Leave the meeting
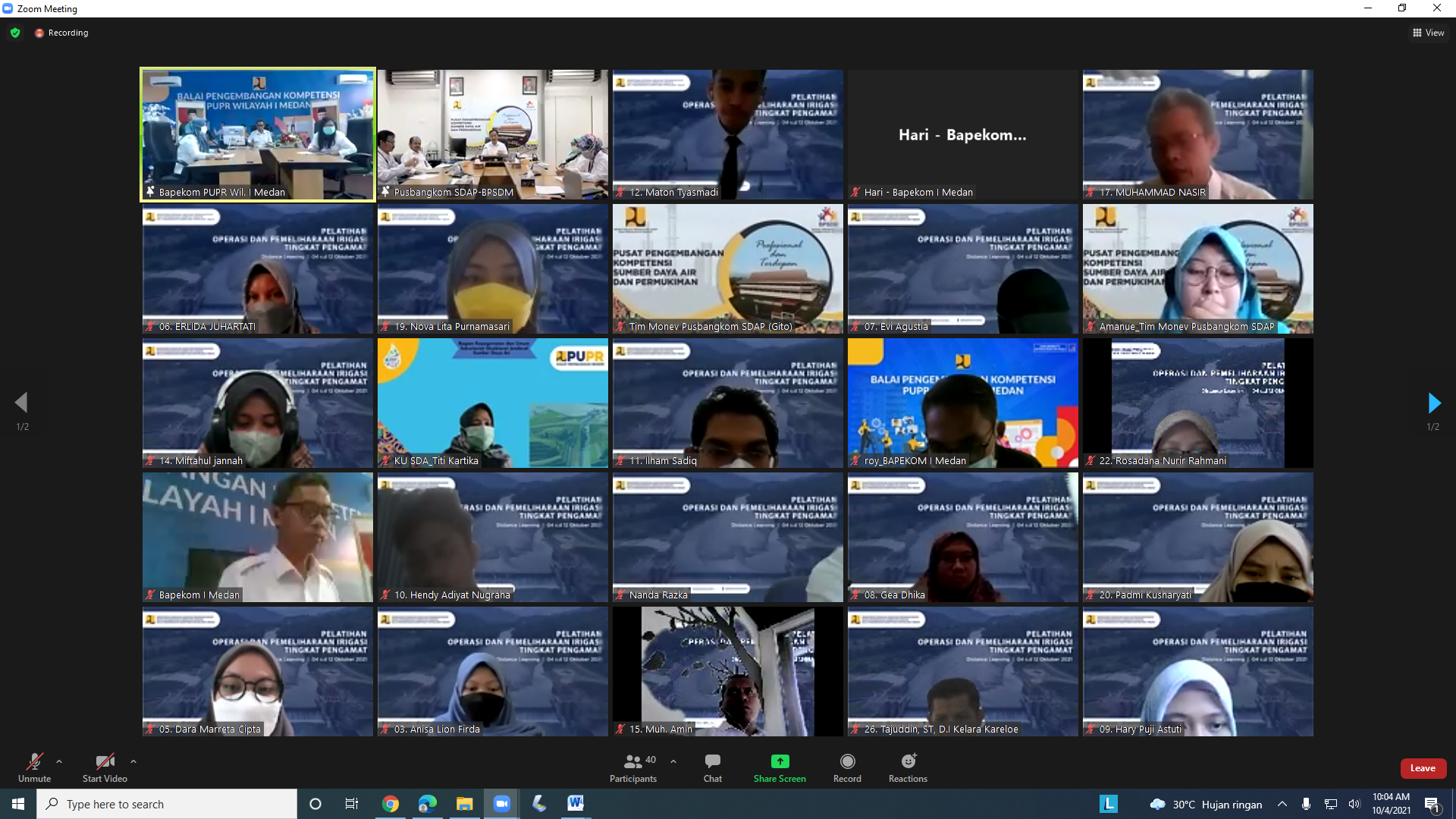 [1423, 768]
